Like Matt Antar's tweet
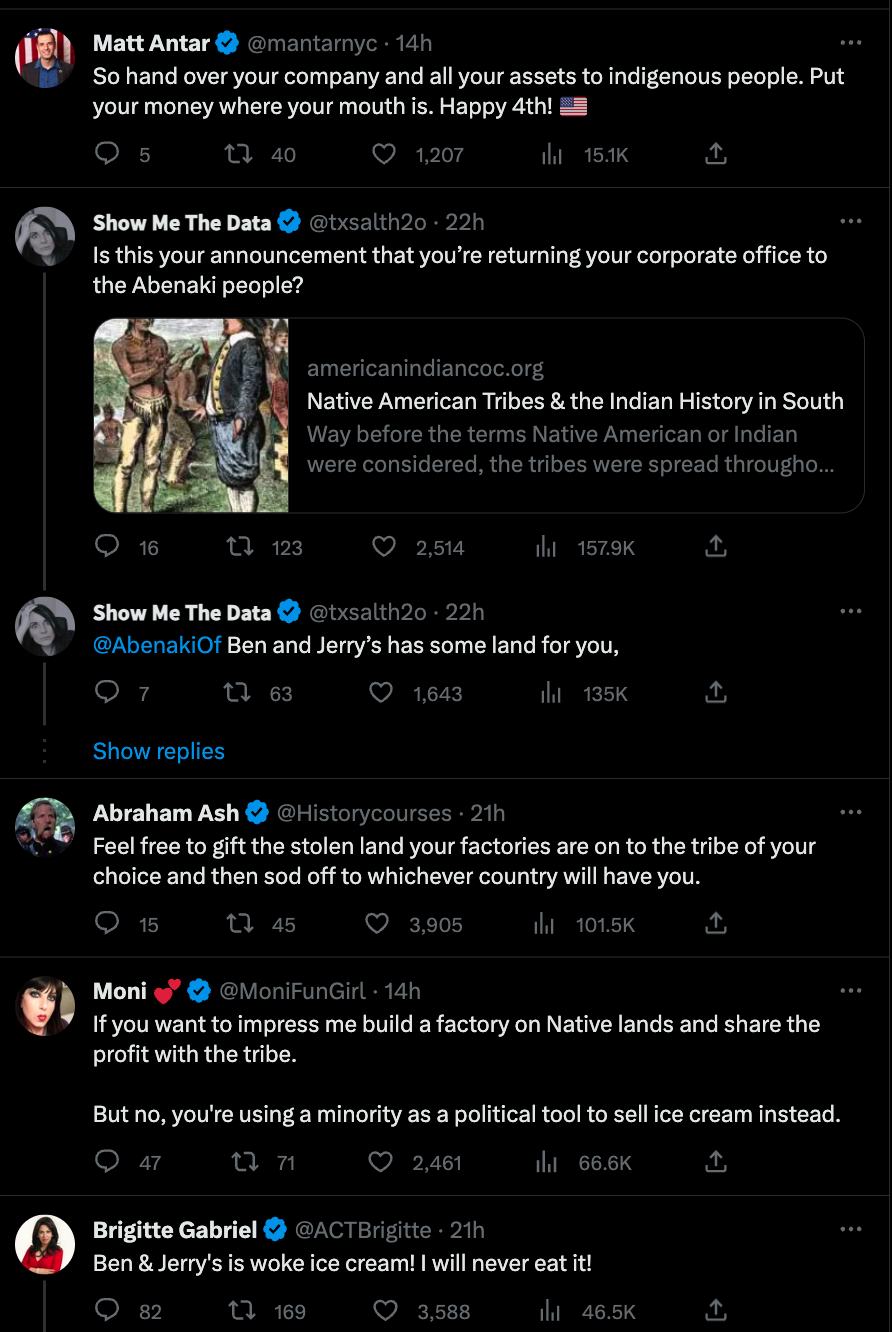Viewport: 892px width, 1332px height. (x=384, y=155)
